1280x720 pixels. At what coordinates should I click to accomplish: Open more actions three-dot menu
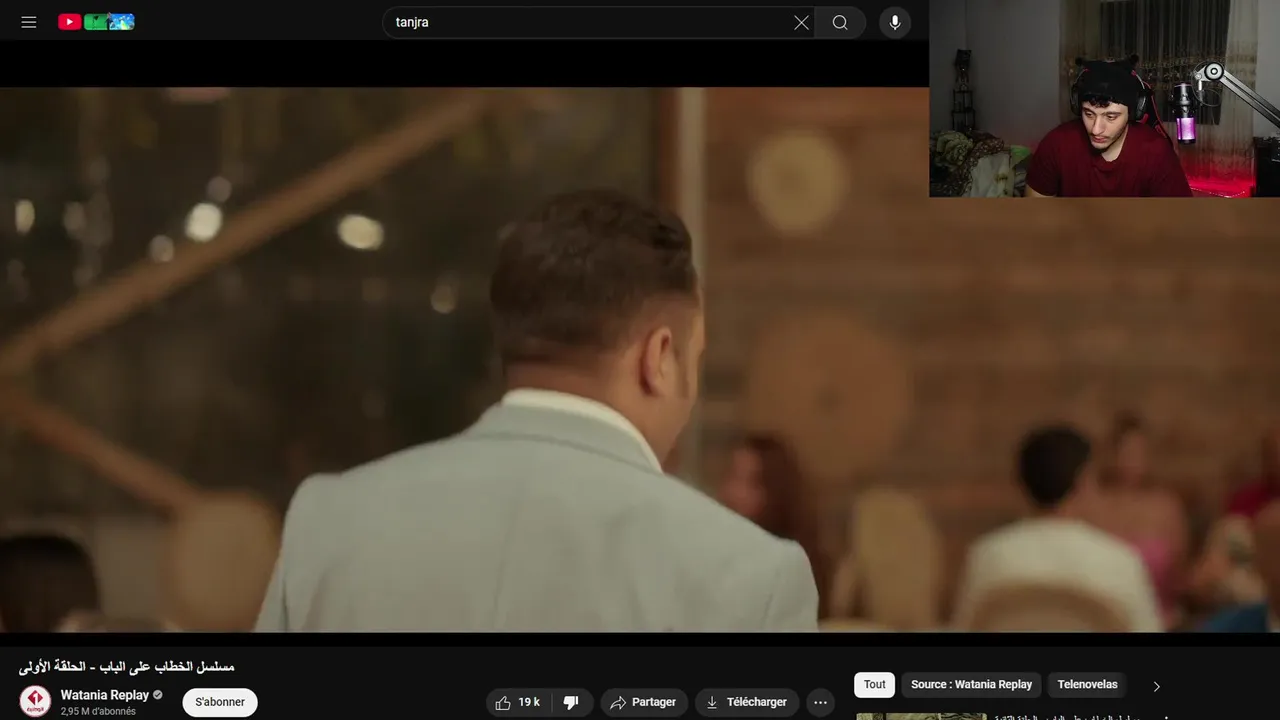pyautogui.click(x=820, y=702)
